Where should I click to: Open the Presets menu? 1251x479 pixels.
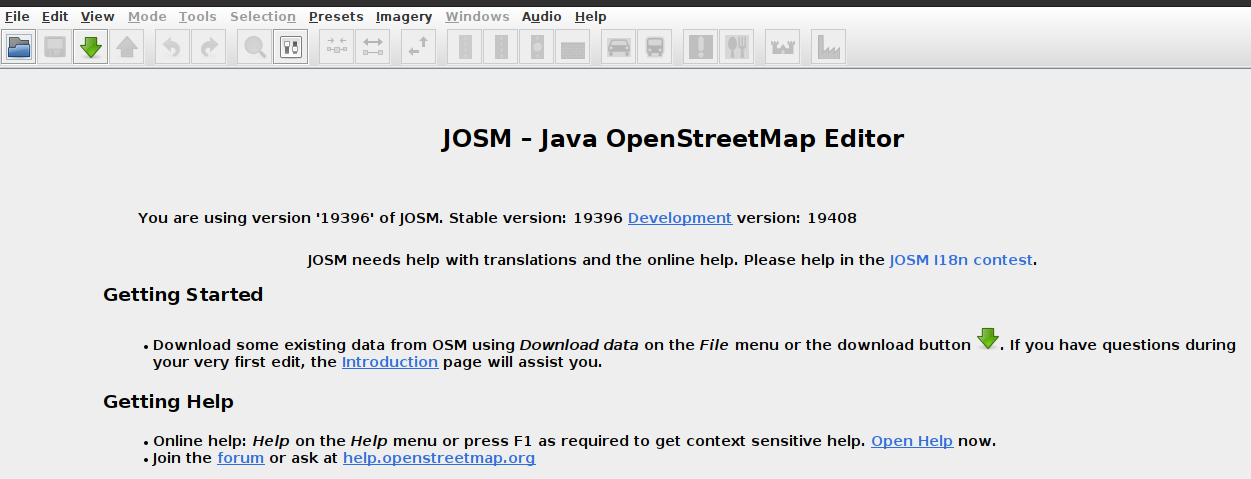click(336, 16)
